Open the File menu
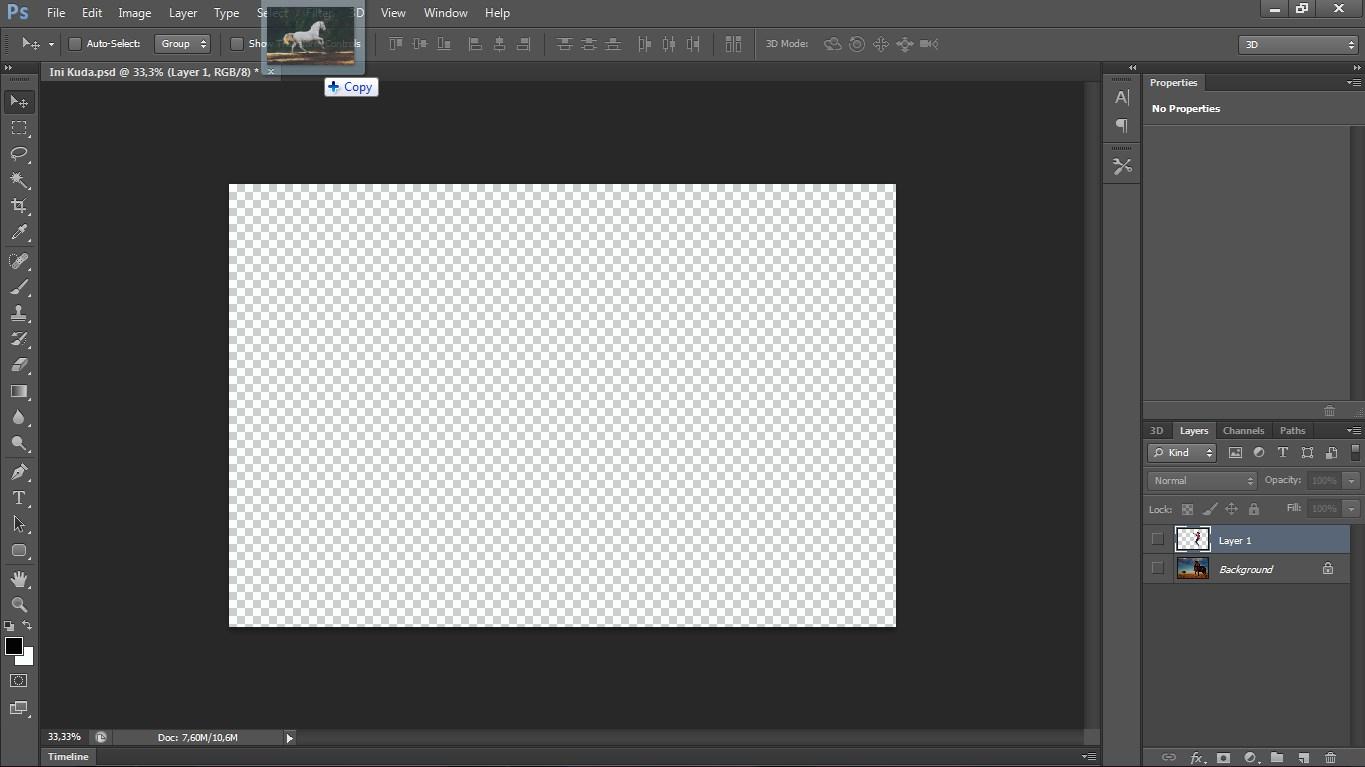This screenshot has height=767, width=1365. (x=56, y=13)
